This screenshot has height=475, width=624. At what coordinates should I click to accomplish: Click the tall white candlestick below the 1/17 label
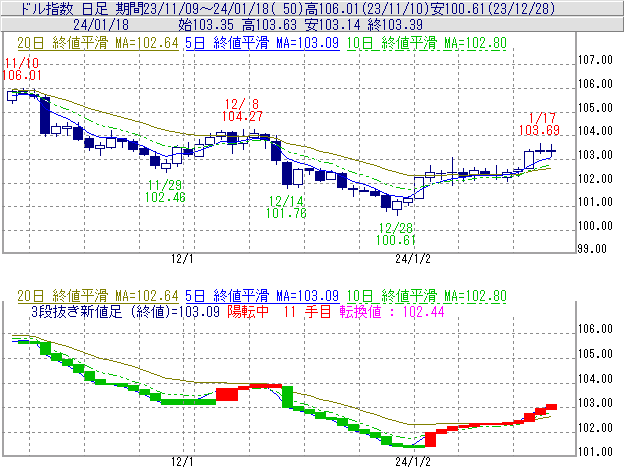point(529,160)
